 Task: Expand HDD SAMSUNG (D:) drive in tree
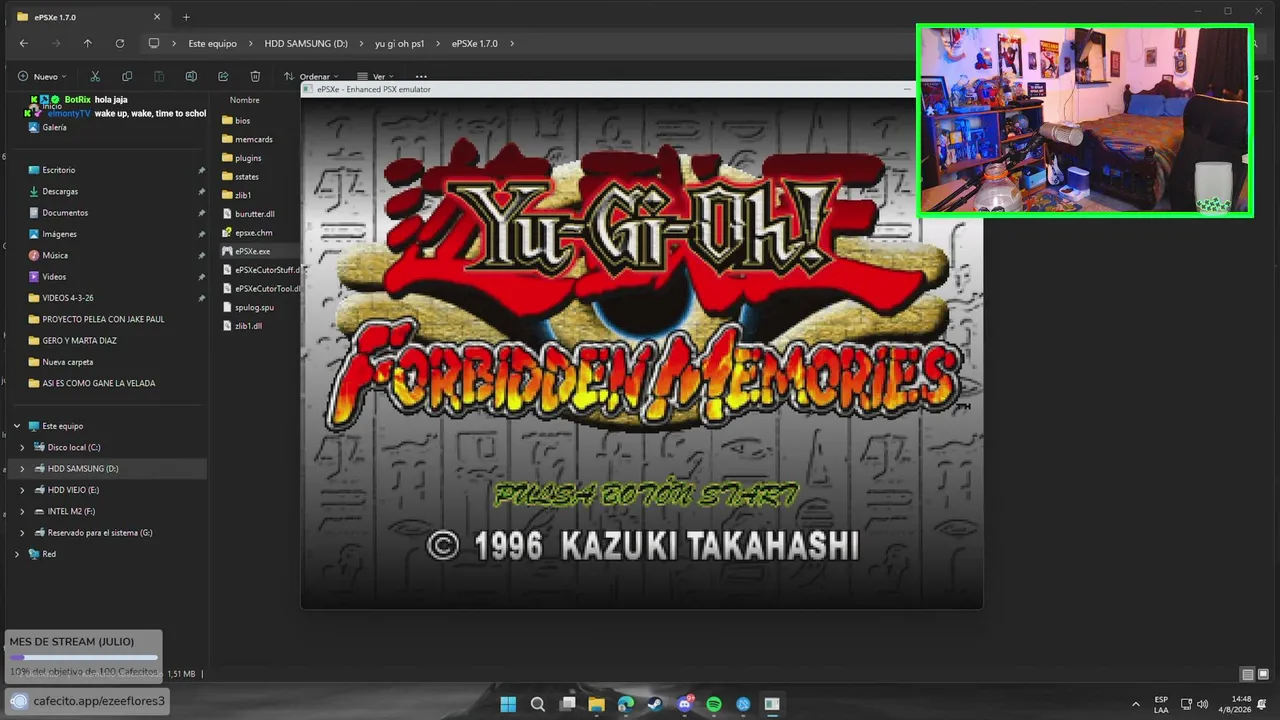pos(22,468)
